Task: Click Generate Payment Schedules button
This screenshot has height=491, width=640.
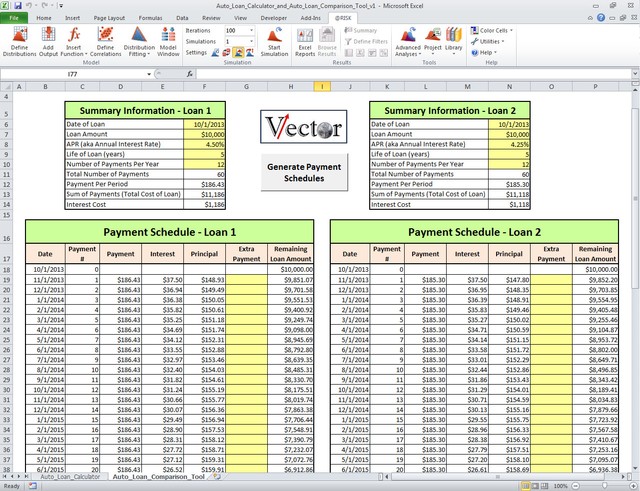Action: 304,172
